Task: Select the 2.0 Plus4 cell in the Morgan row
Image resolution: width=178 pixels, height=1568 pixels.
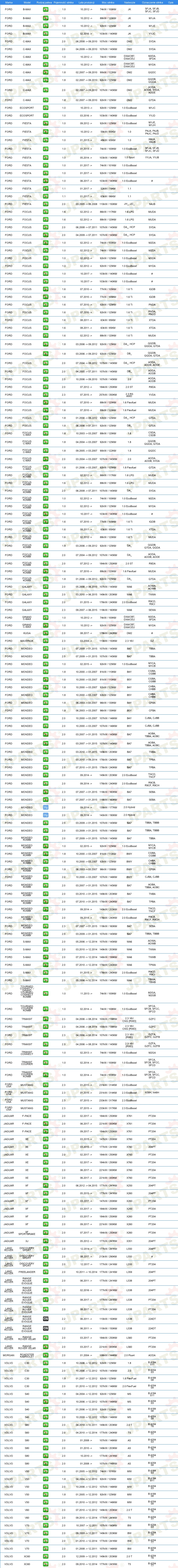Action: tap(129, 1355)
